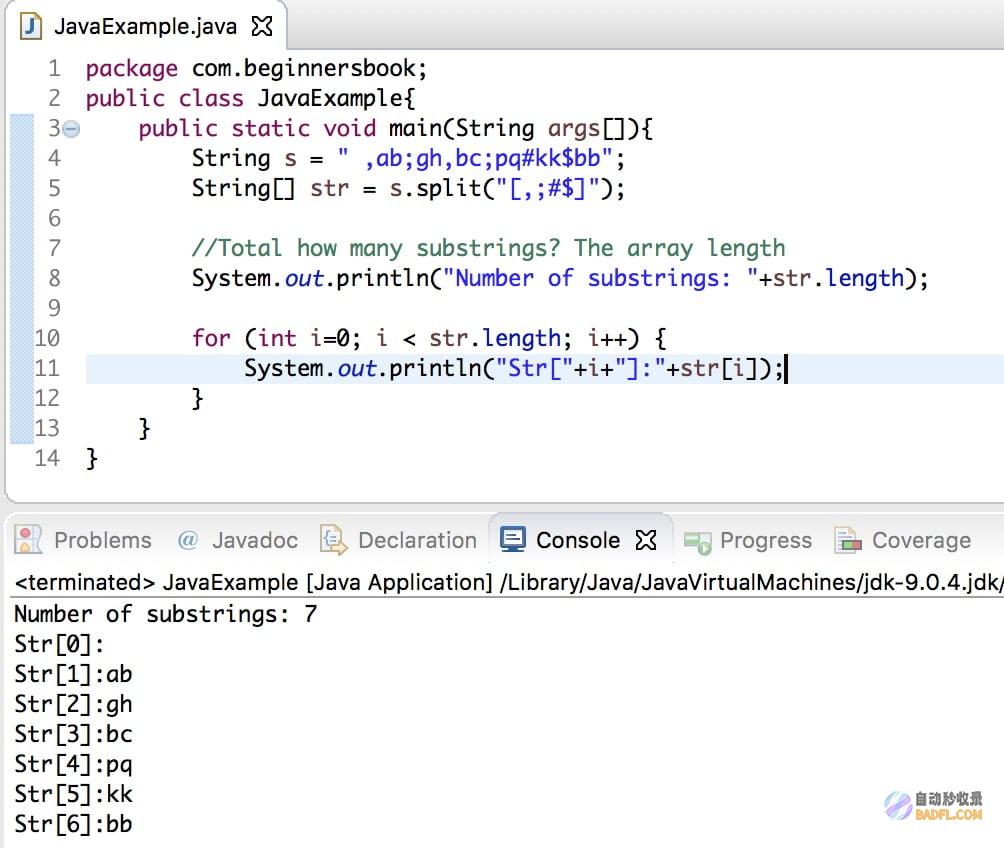
Task: Select the Console tab
Action: (x=578, y=540)
